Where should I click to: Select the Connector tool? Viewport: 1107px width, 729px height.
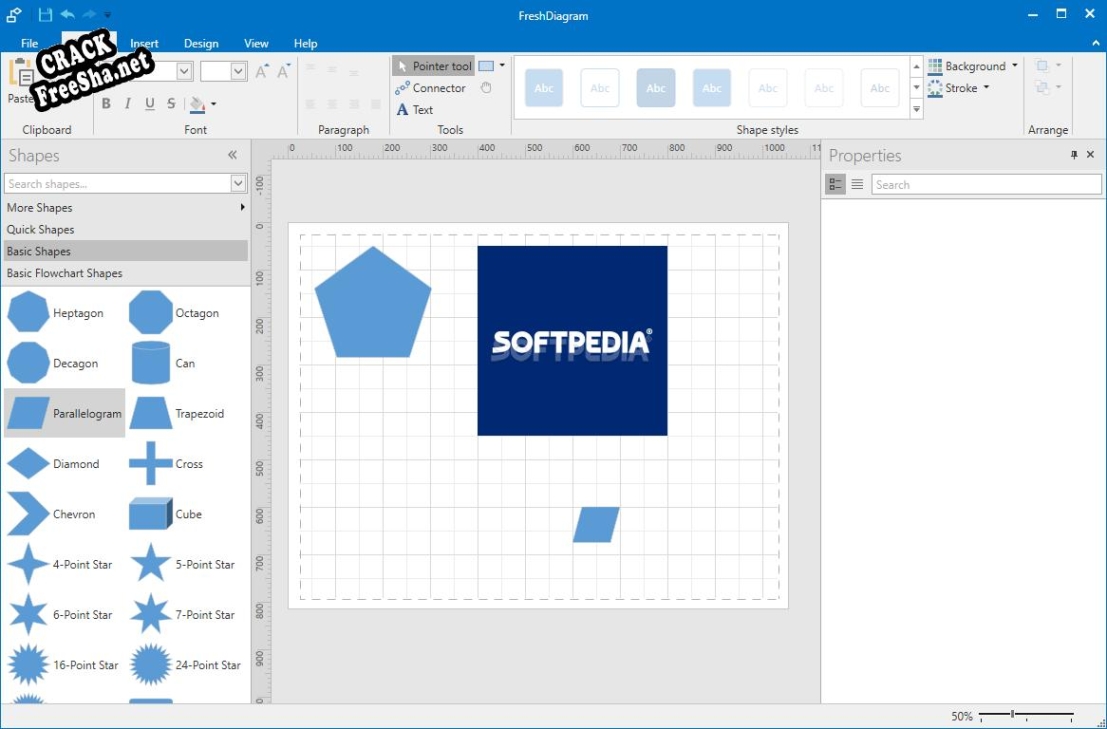tap(430, 88)
